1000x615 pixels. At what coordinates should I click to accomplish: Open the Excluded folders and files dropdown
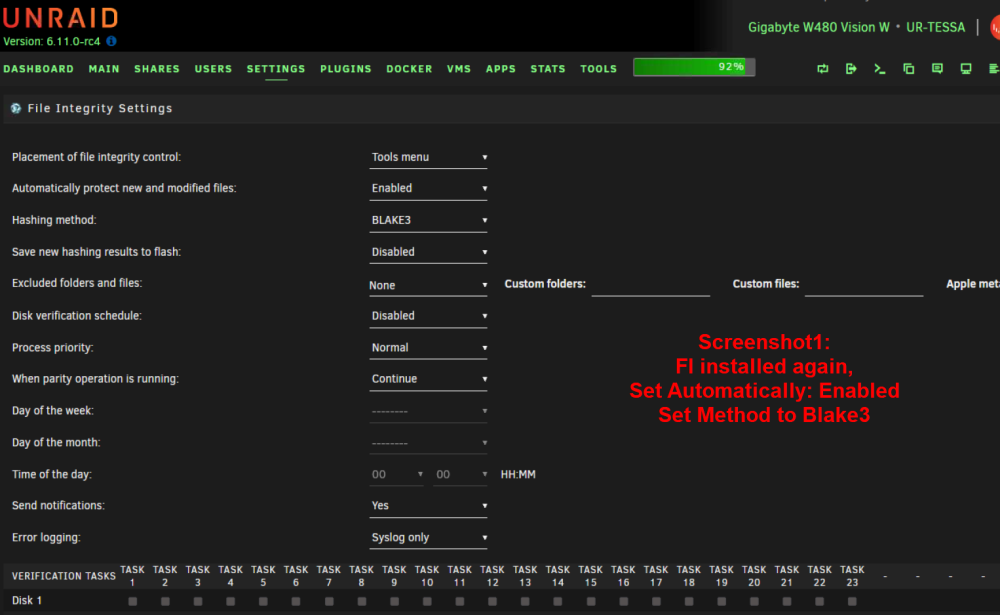pos(428,285)
